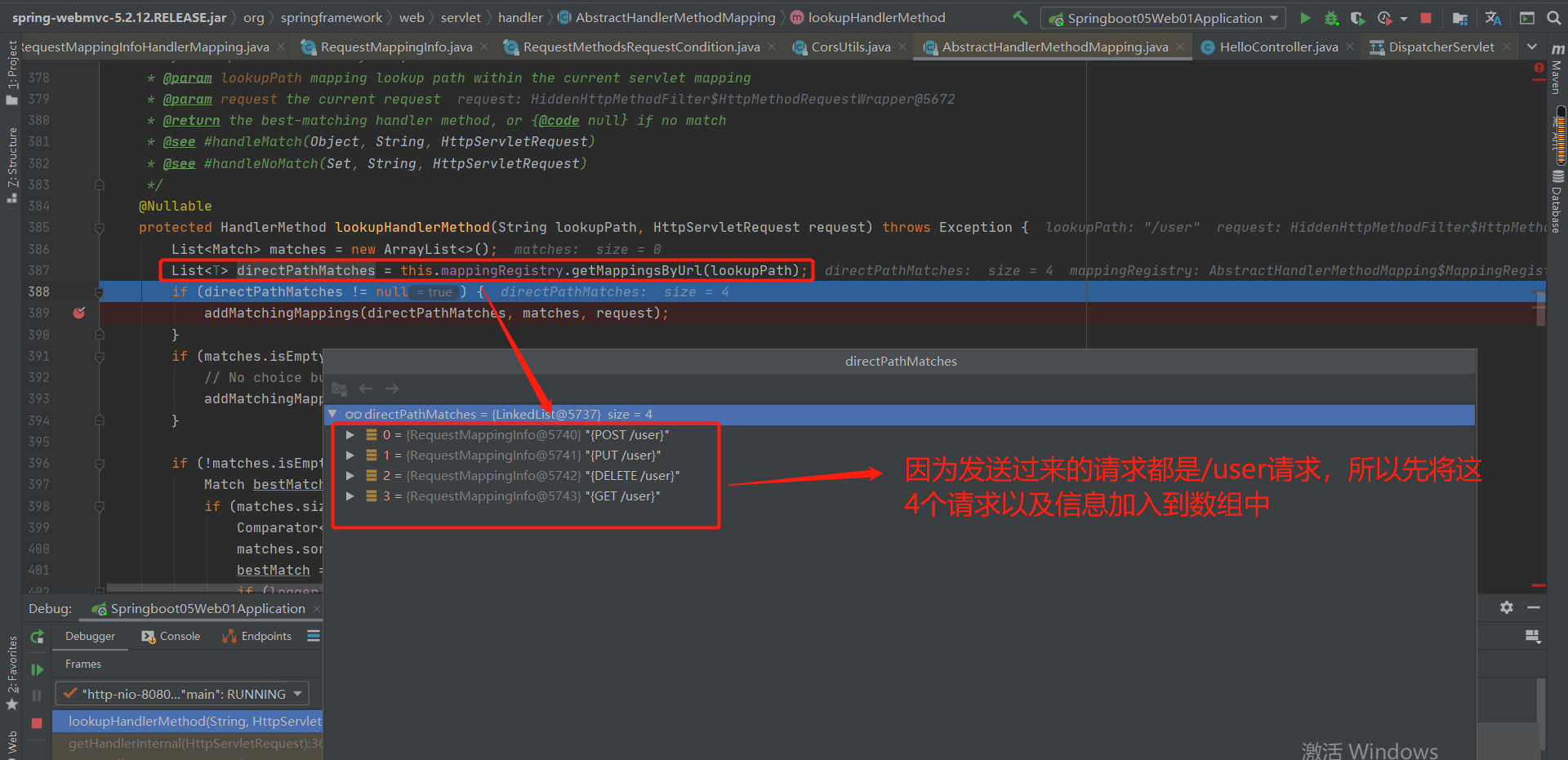Toggle code fold at line 385

100,228
